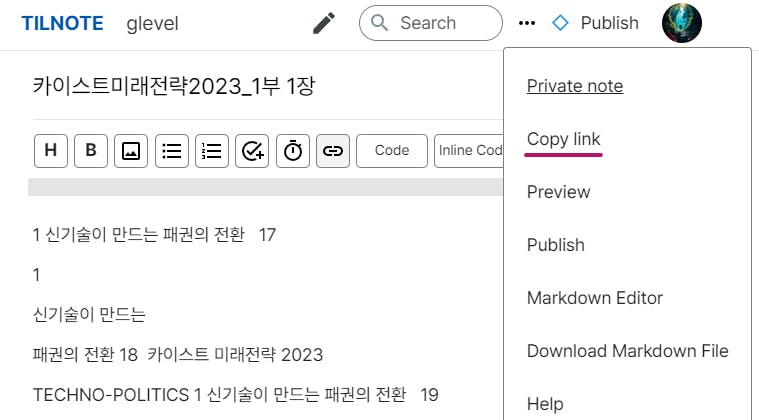
Task: Open the user profile avatar menu
Action: (x=681, y=23)
